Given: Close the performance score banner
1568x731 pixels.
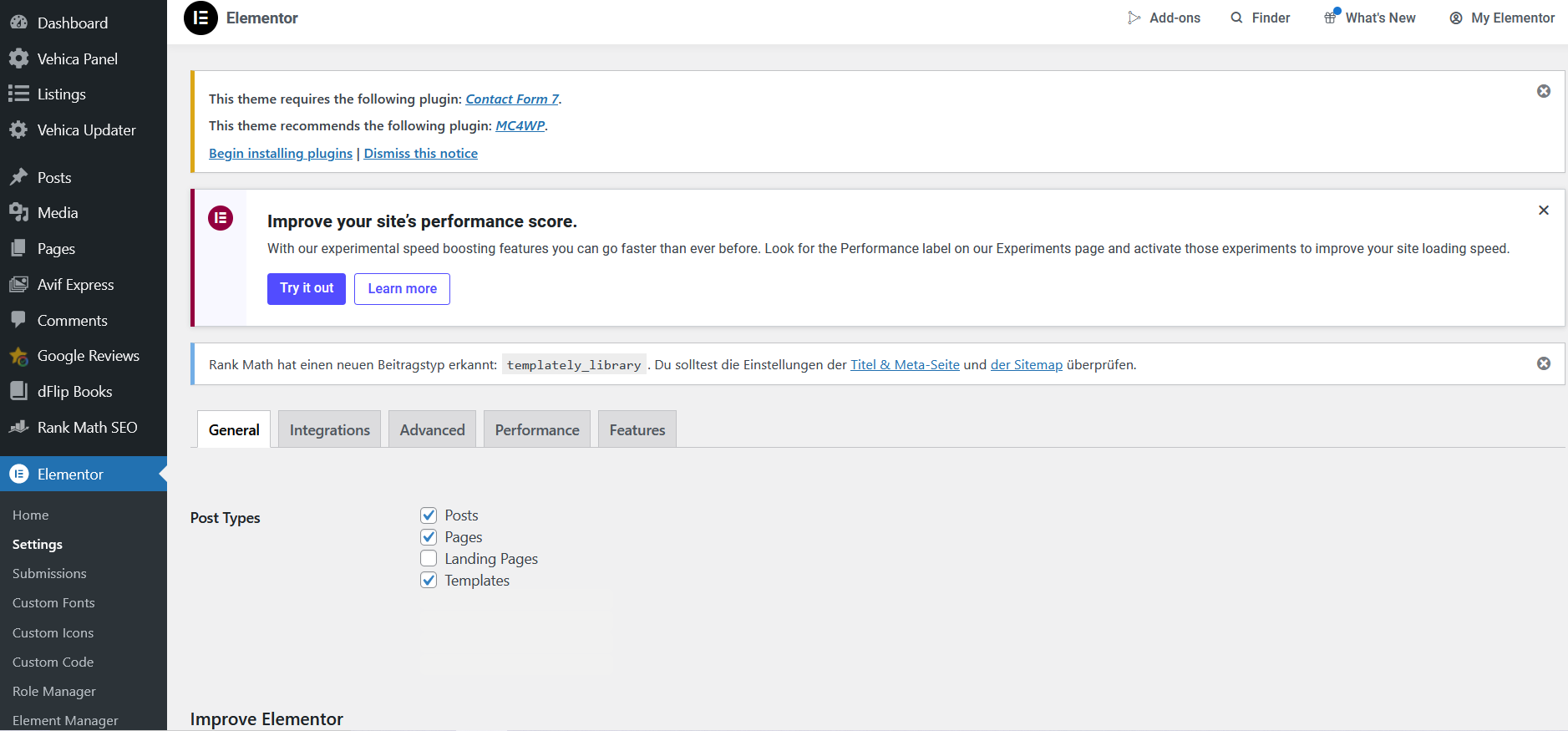Looking at the screenshot, I should 1544,210.
